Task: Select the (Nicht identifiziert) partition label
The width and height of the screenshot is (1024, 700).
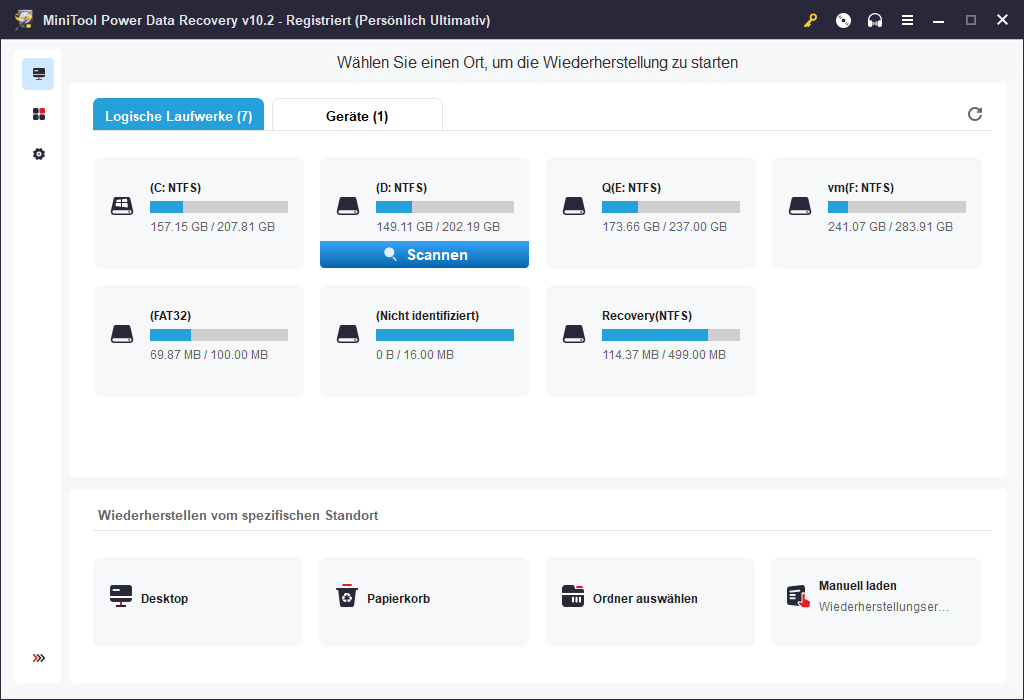Action: [x=427, y=316]
